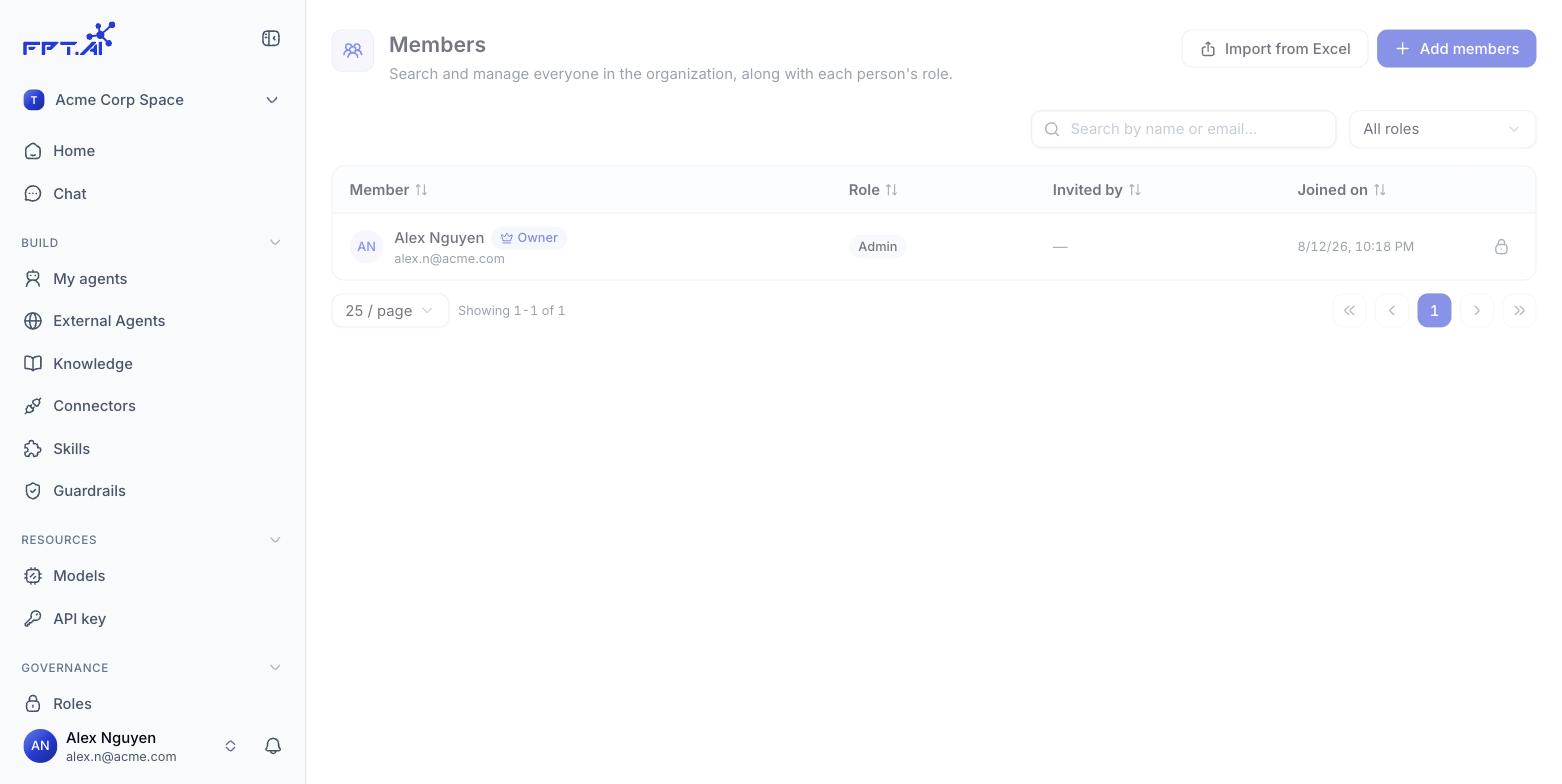Click the FPT.AI logo
Image resolution: width=1562 pixels, height=784 pixels.
pos(69,39)
